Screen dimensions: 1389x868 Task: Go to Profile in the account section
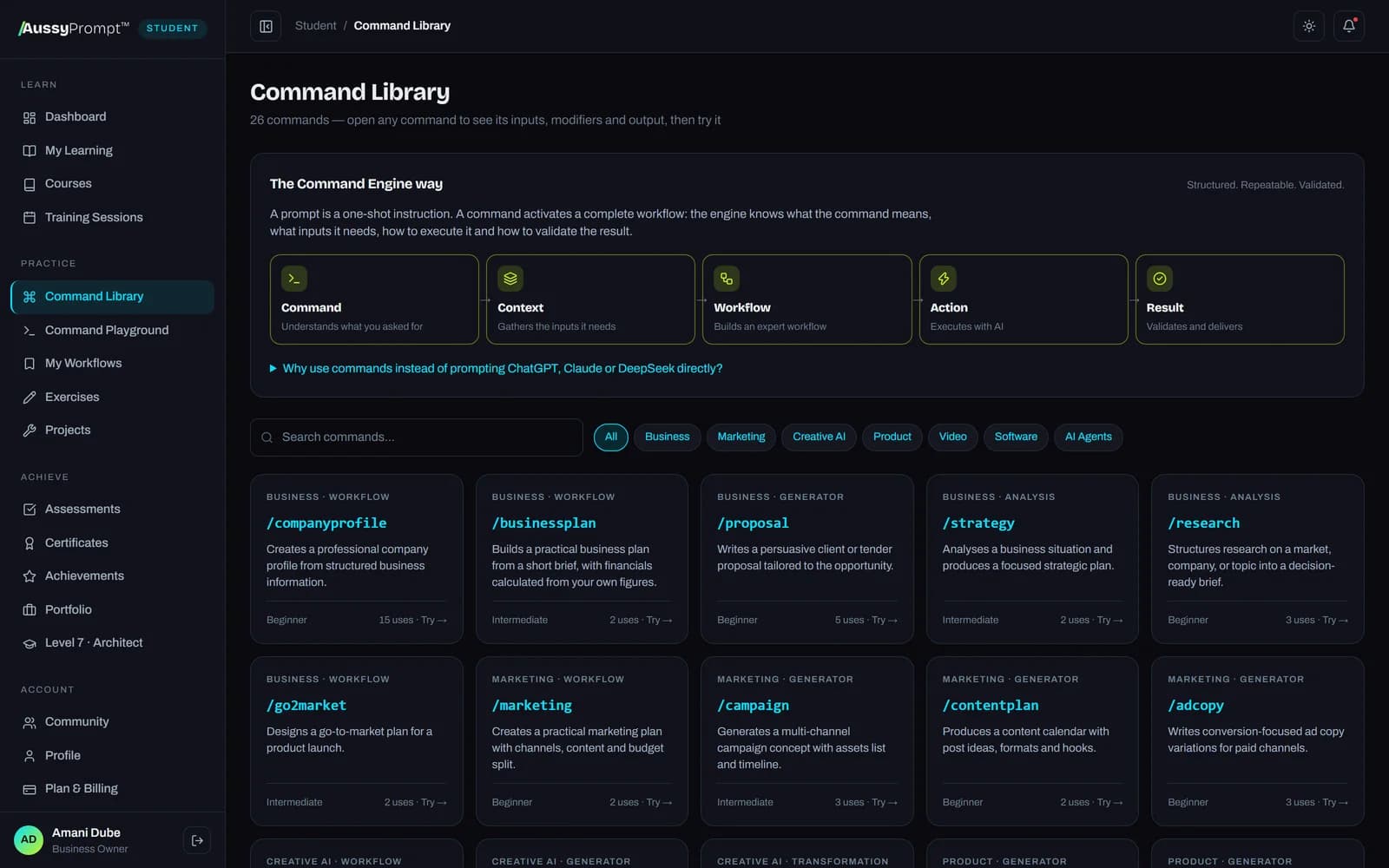tap(112, 756)
